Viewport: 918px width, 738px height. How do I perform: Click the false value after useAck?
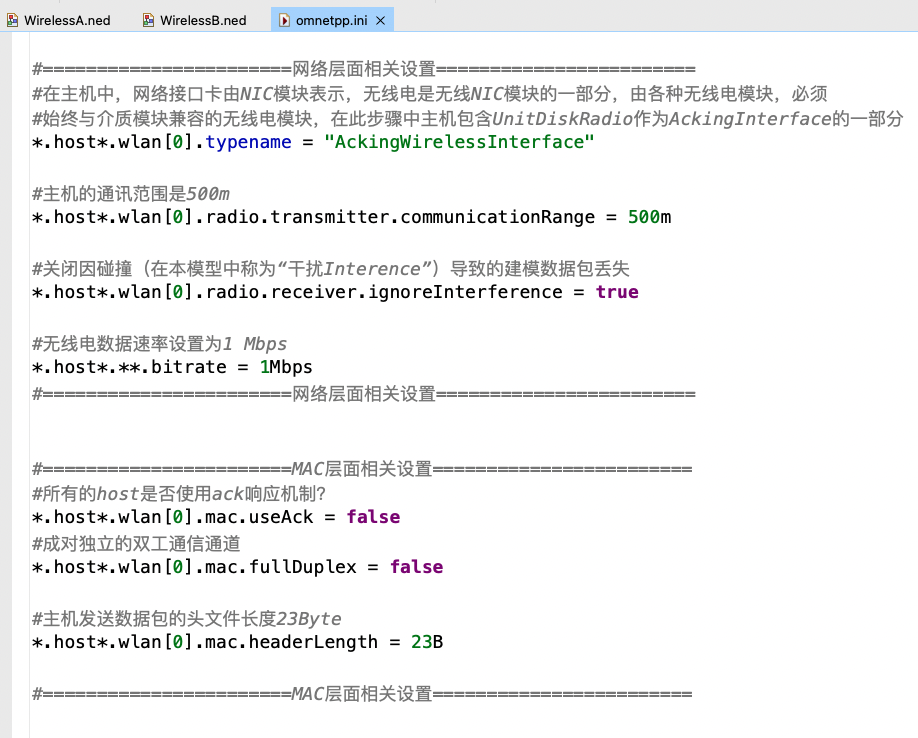pos(372,517)
